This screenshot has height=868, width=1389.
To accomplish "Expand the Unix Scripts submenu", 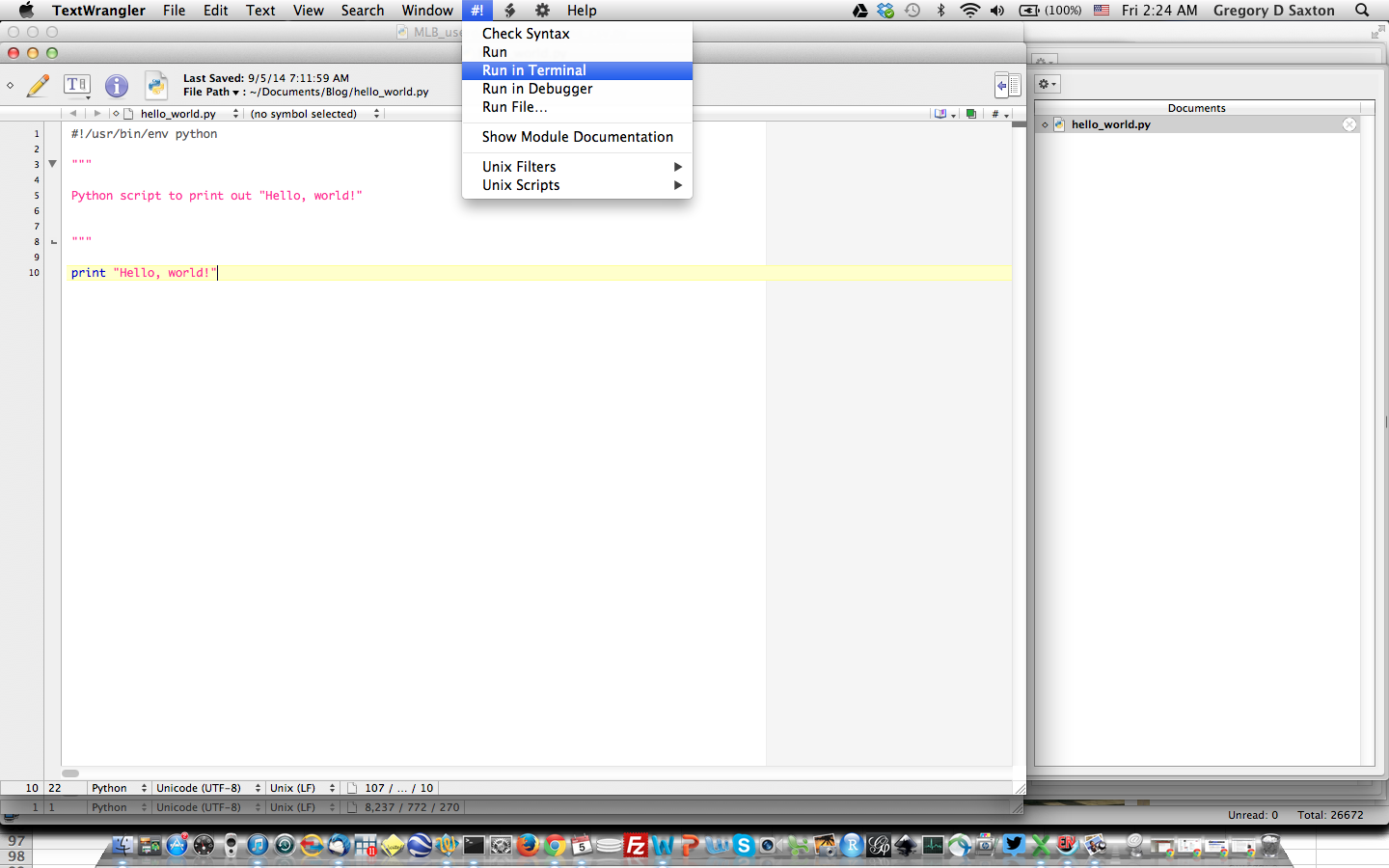I will [577, 185].
